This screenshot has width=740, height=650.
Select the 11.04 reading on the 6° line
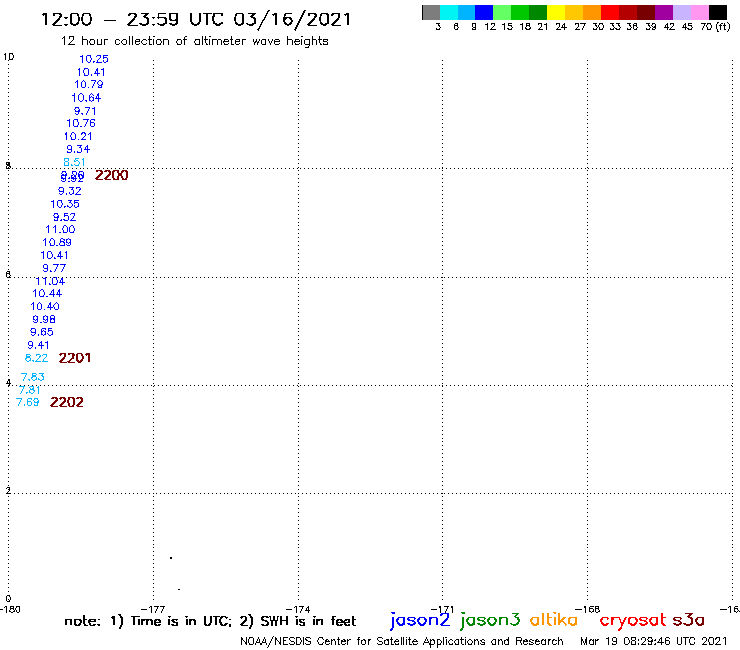50,281
